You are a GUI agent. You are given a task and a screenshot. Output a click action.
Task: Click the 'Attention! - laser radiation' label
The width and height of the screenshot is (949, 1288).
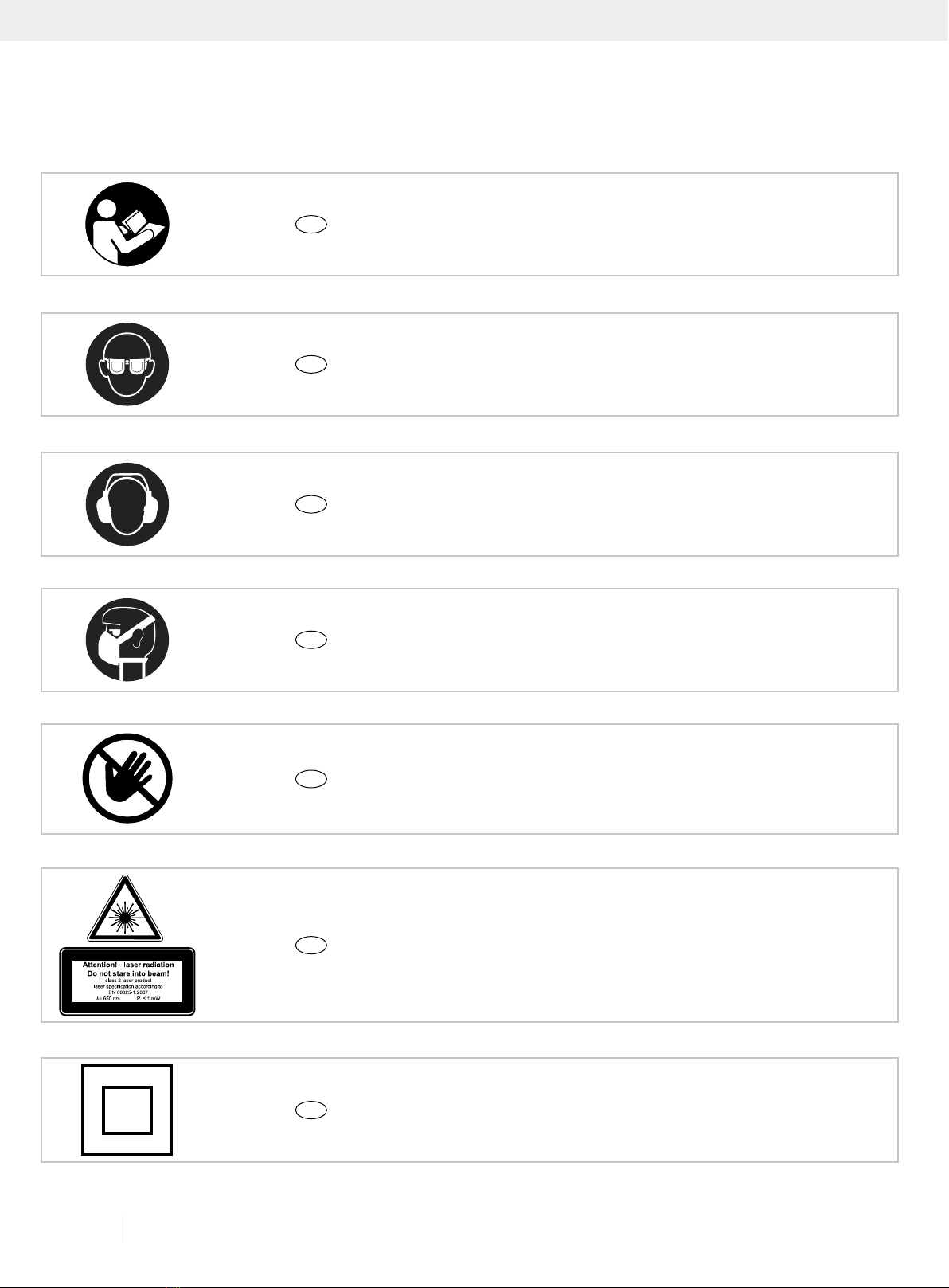point(128,965)
